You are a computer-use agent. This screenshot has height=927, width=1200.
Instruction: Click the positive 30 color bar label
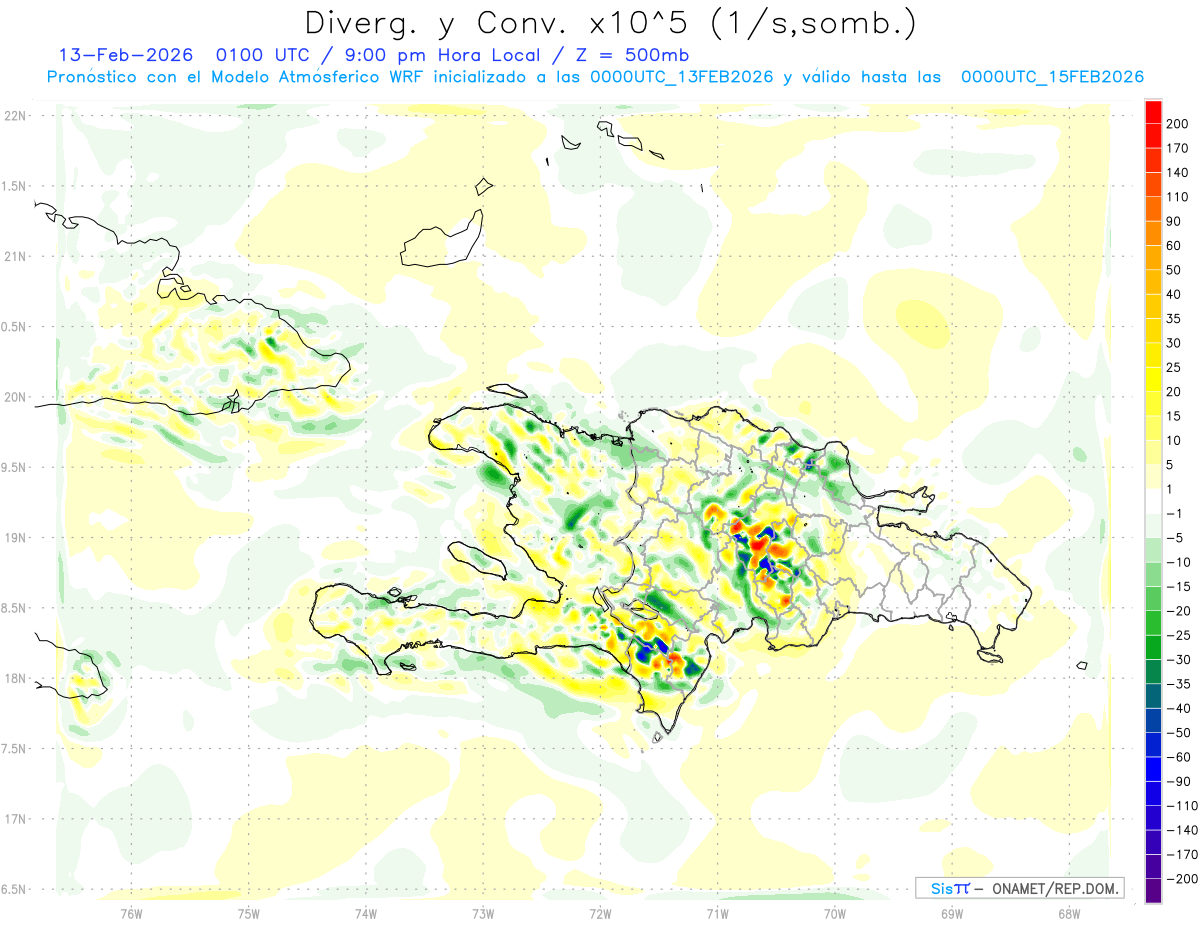pos(1174,343)
